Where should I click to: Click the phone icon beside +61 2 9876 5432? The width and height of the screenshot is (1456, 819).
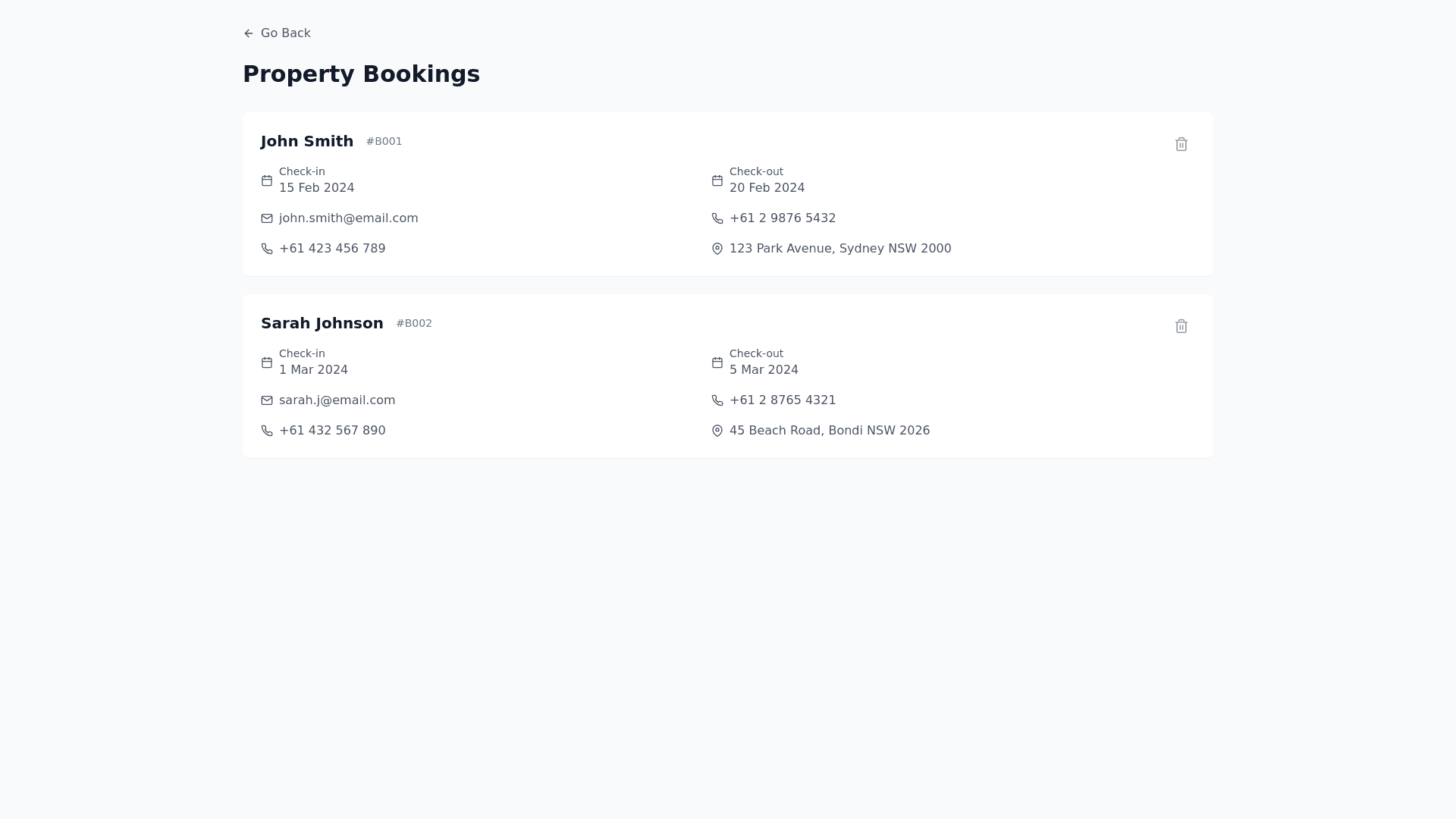(717, 218)
